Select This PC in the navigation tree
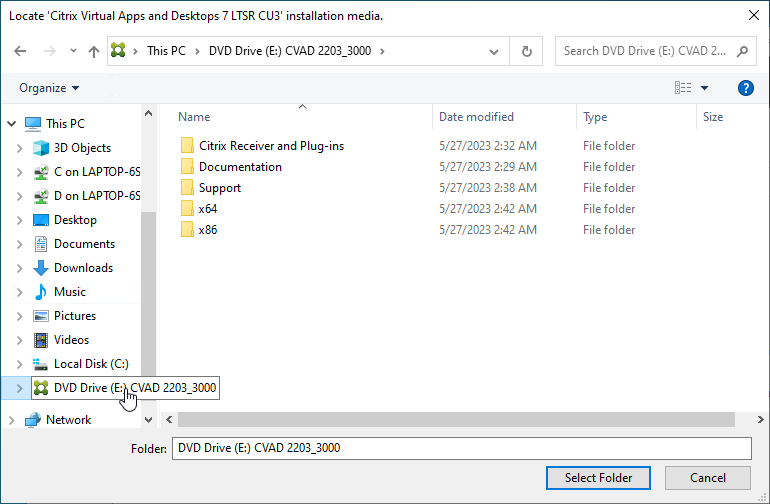This screenshot has height=504, width=770. [65, 124]
